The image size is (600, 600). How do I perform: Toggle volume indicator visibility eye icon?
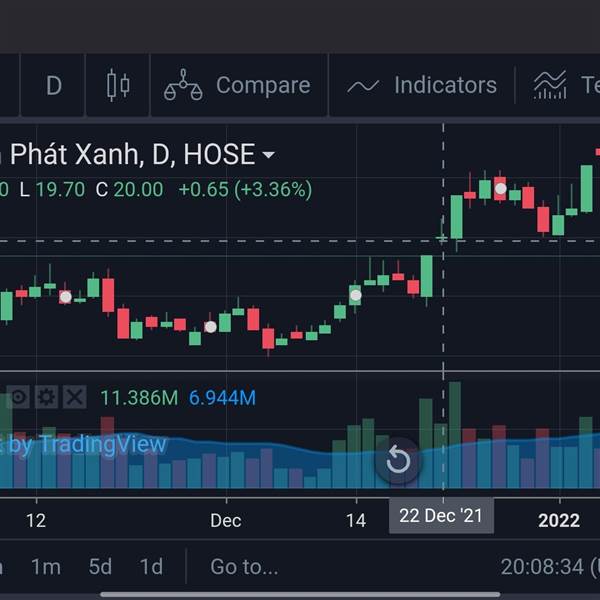[x=18, y=397]
